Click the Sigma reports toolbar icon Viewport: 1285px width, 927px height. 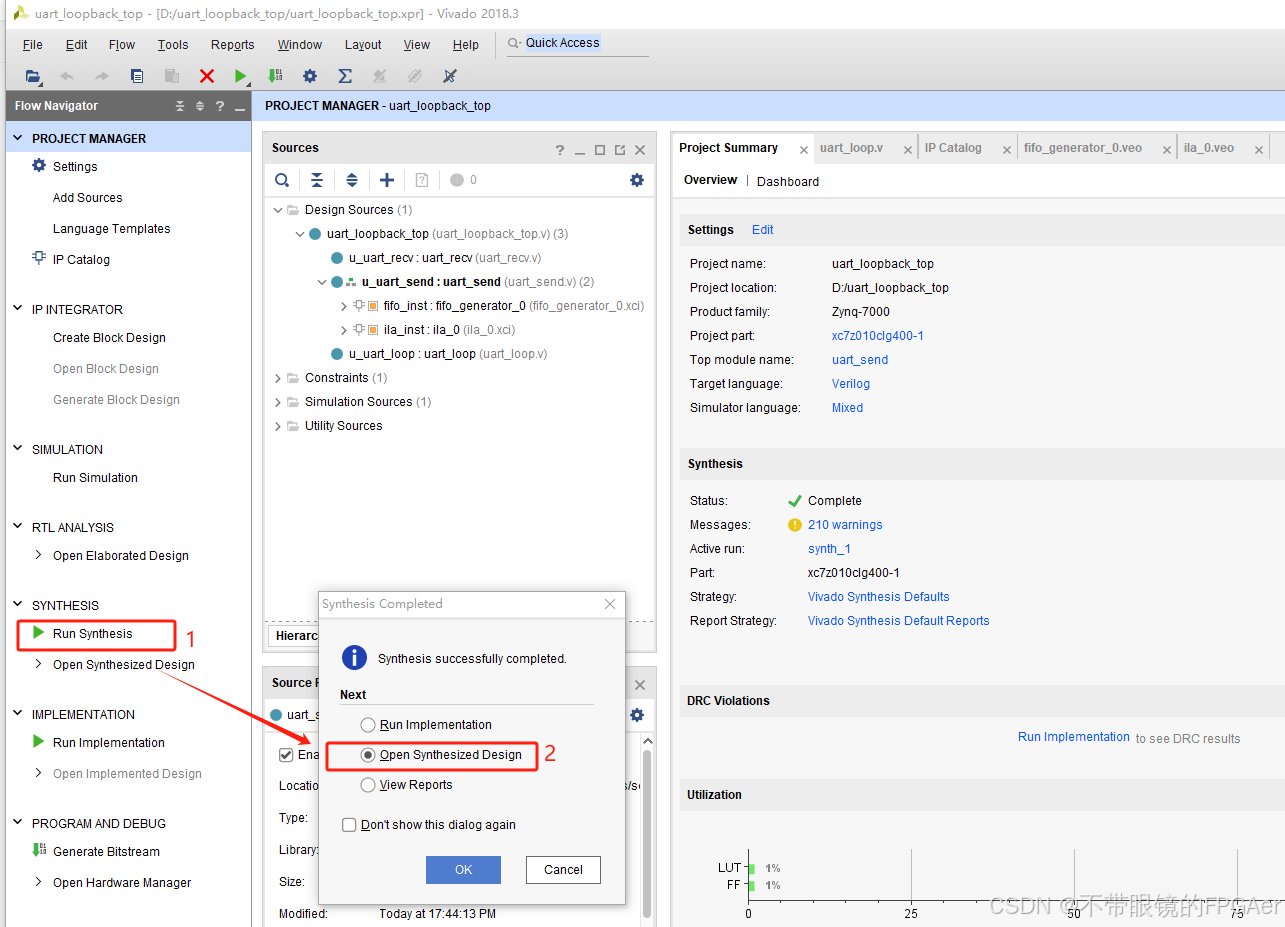[345, 76]
